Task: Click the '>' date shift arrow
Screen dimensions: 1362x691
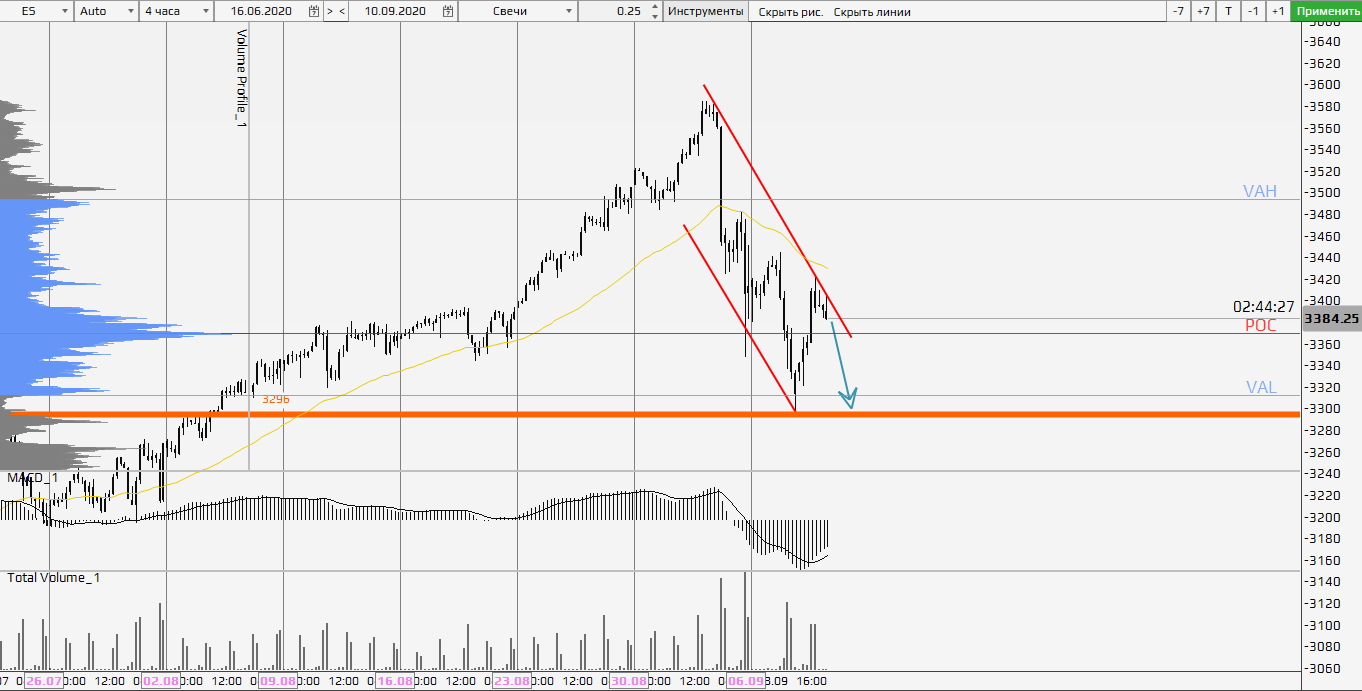Action: coord(330,11)
